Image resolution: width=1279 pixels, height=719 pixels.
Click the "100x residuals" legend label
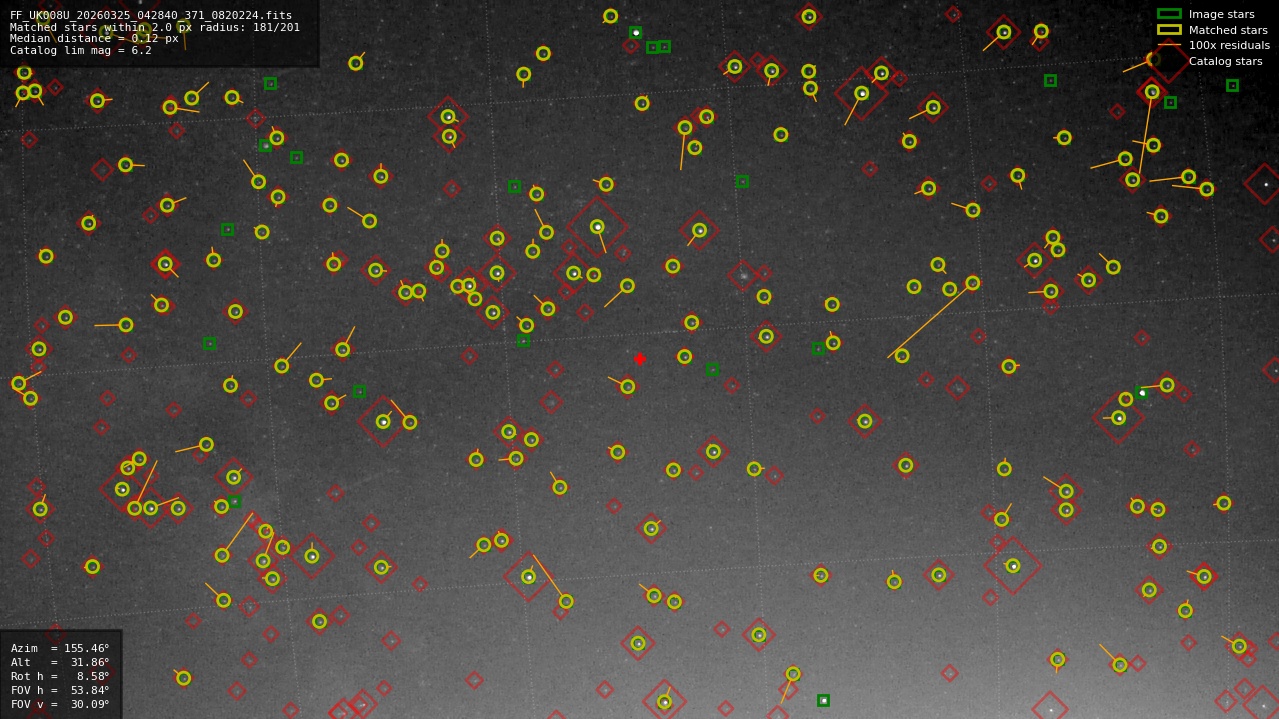[1229, 45]
